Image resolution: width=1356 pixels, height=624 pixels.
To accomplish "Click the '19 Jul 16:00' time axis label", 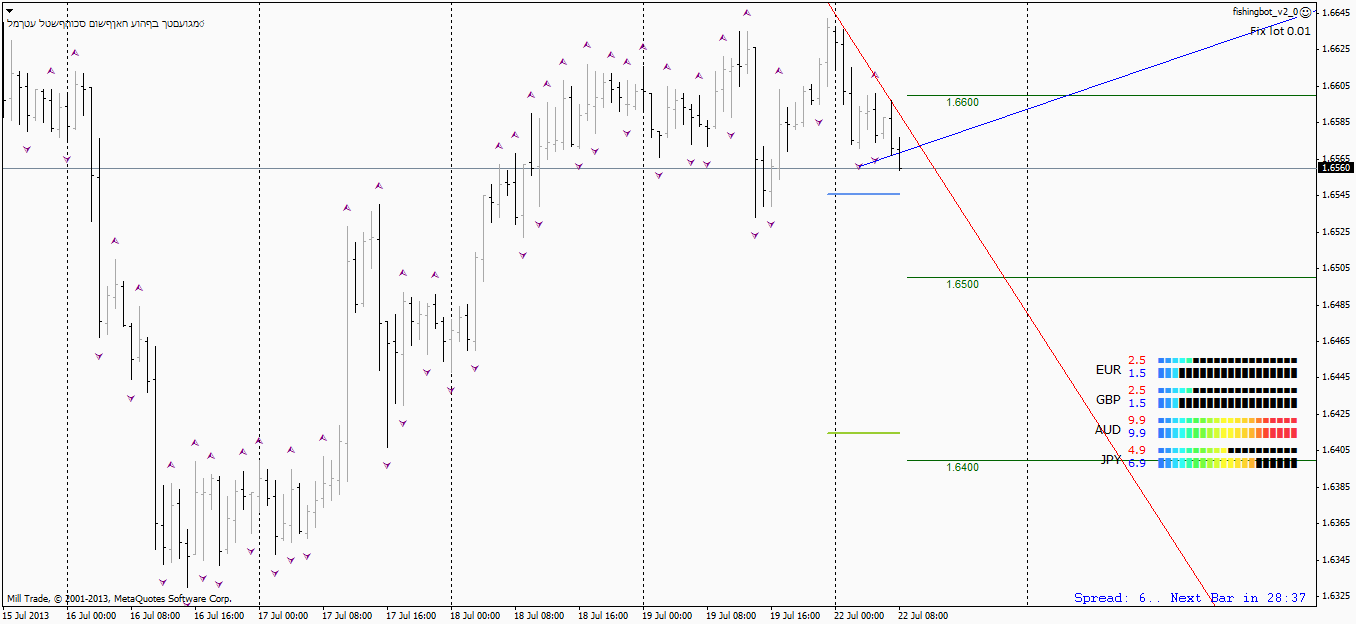I will [795, 616].
